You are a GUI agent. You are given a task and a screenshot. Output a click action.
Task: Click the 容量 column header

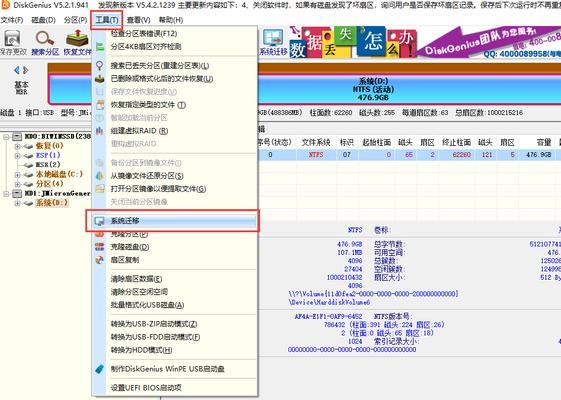[544, 142]
